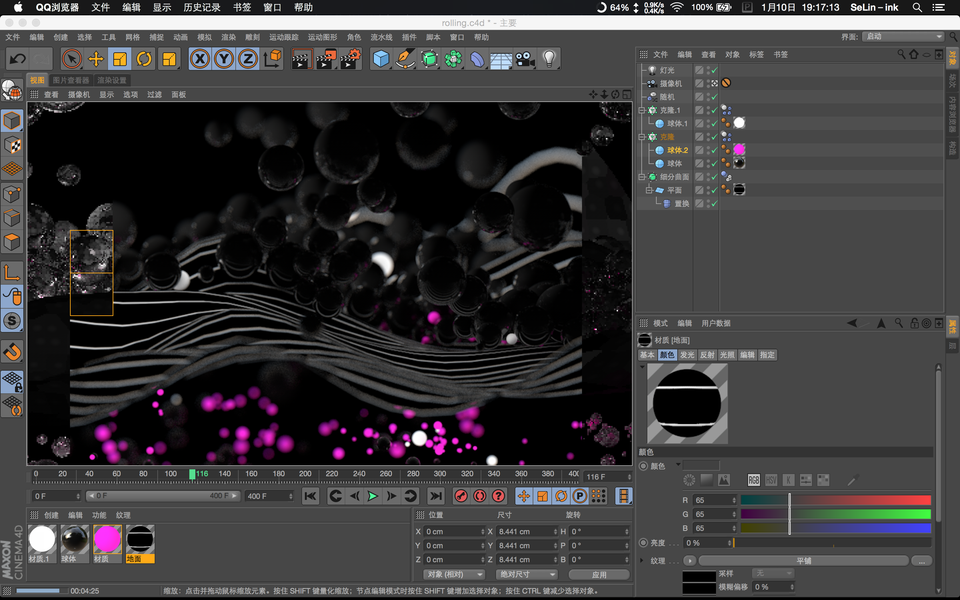Toggle the 颜色 color radio circle

click(643, 466)
